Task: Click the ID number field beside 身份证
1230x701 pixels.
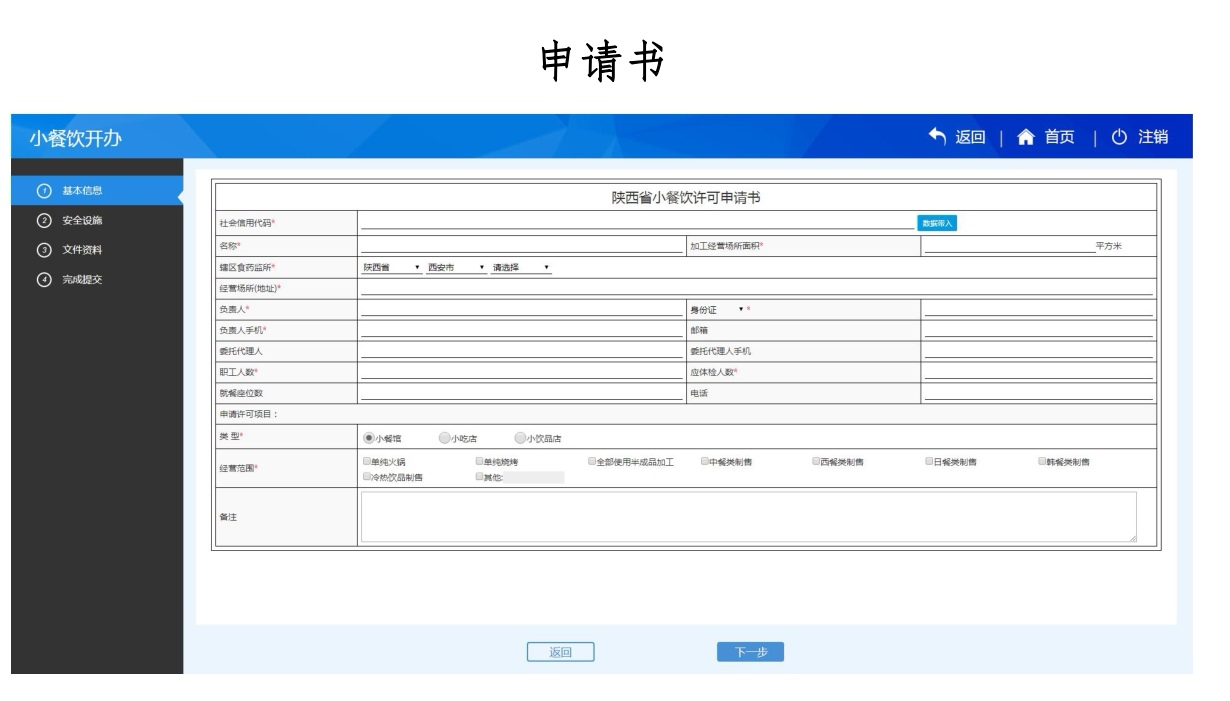Action: click(x=1038, y=309)
